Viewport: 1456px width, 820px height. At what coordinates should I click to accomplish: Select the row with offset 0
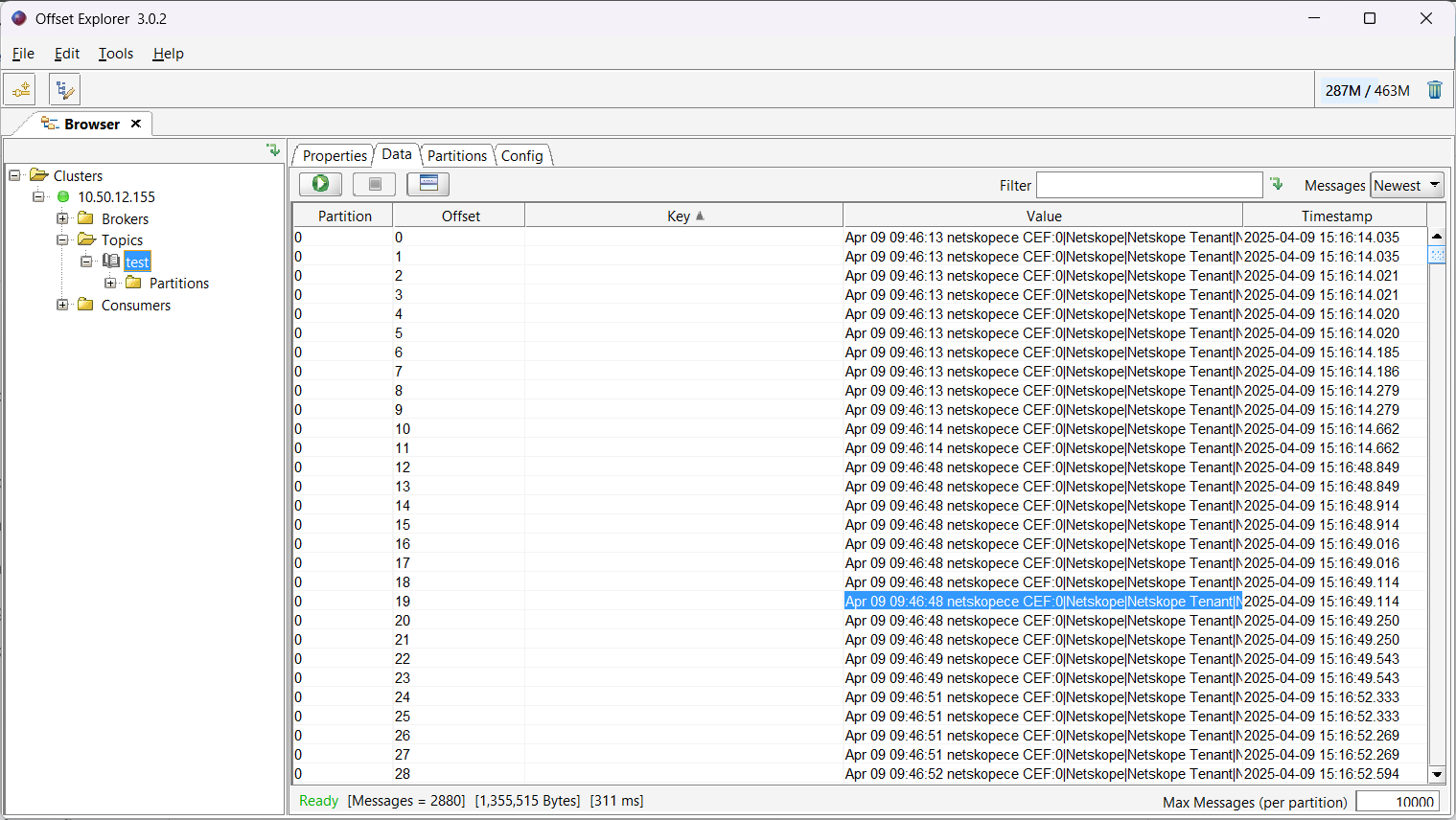click(860, 238)
